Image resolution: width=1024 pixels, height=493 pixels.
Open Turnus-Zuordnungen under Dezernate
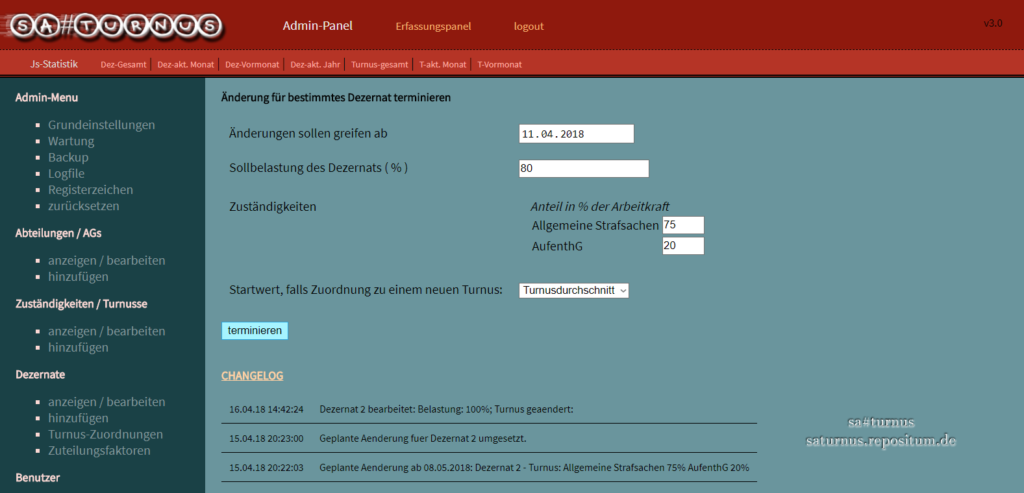106,434
